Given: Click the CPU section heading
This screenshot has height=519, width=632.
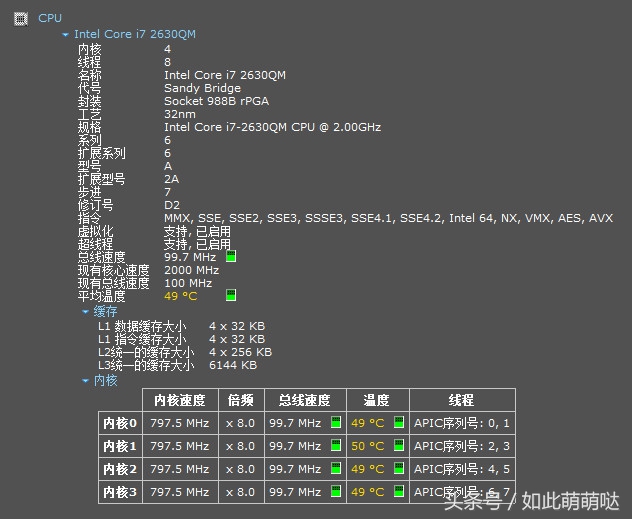Looking at the screenshot, I should pos(50,18).
